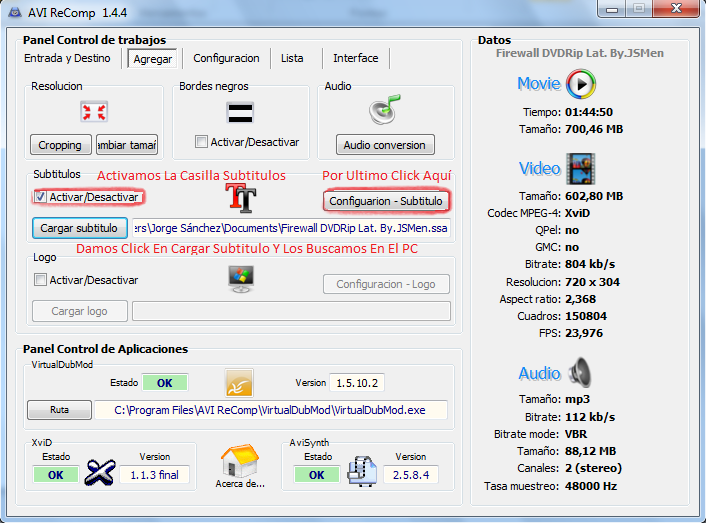Viewport: 706px width, 523px height.
Task: Uncheck Subtitulos Activar/Desactivar checkbox
Action: coord(40,197)
